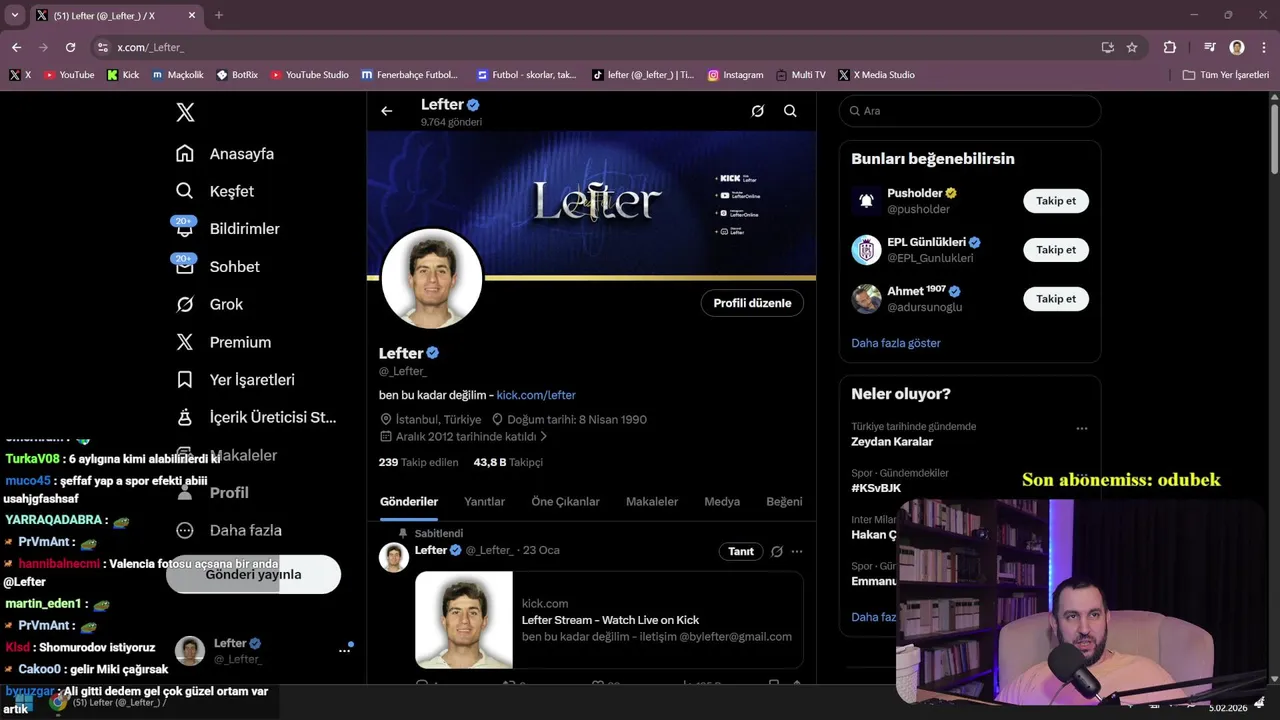The image size is (1280, 720).
Task: Open Daha fazla in the sidebar
Action: [x=228, y=530]
